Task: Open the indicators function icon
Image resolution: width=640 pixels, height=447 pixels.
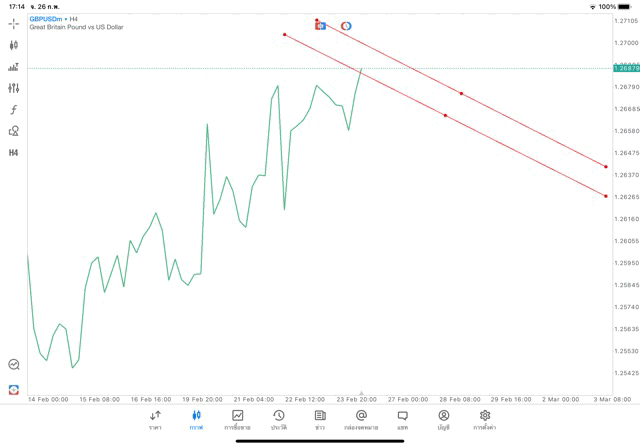Action: point(14,110)
